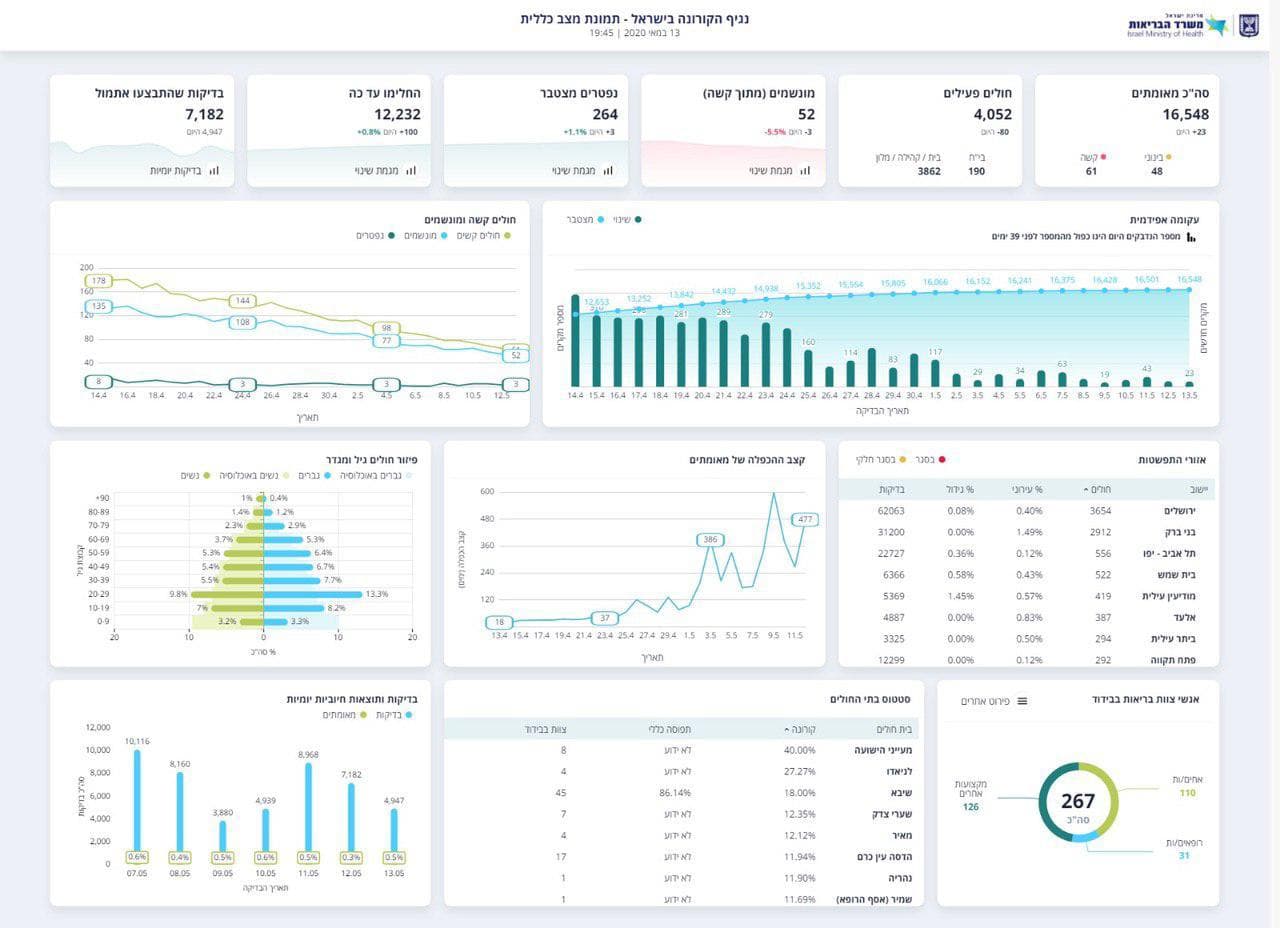
Task: Click the % עירוני column header
Action: point(1026,489)
